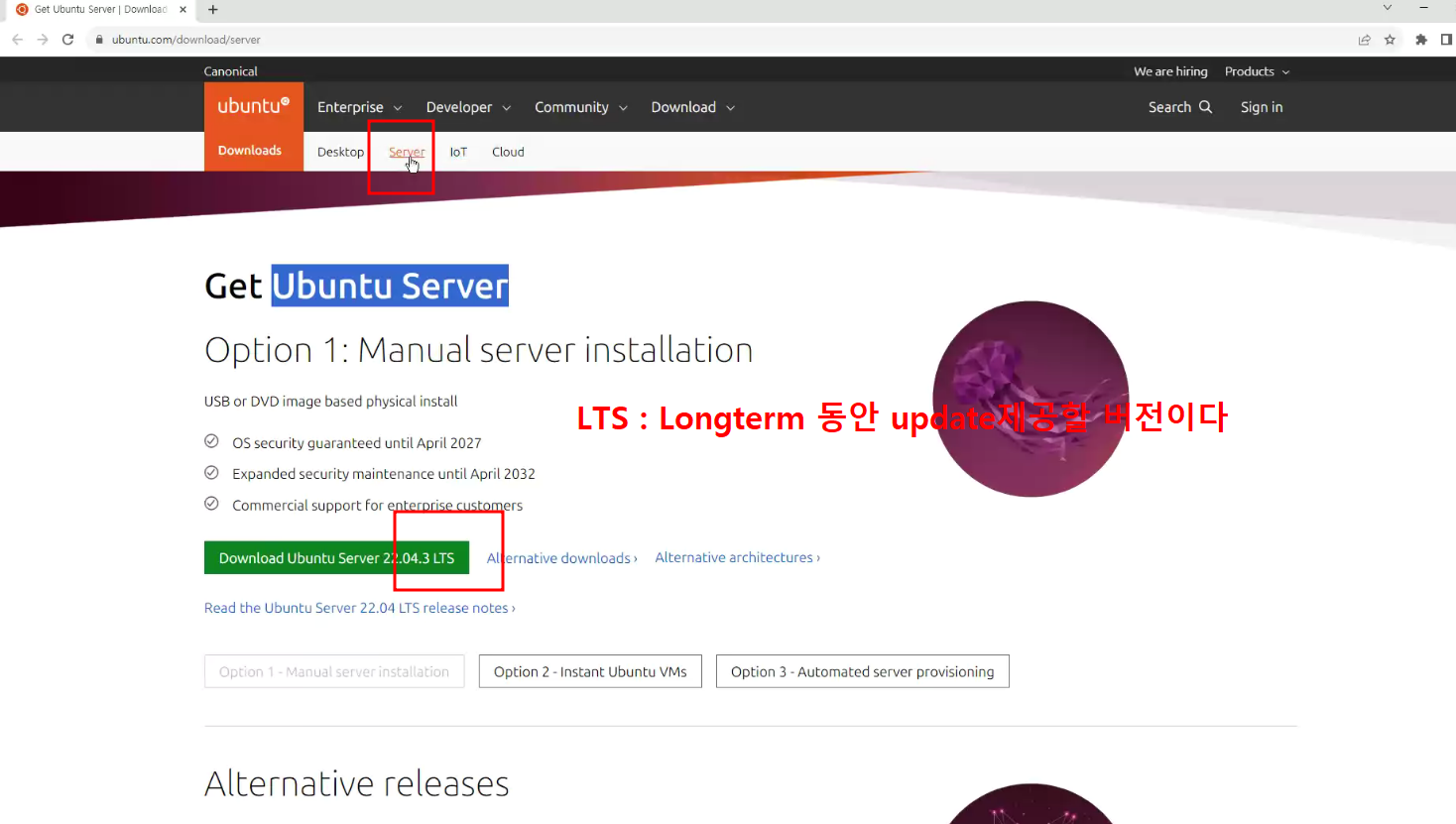Click the ubuntu logo
1456x824 pixels.
point(254,106)
